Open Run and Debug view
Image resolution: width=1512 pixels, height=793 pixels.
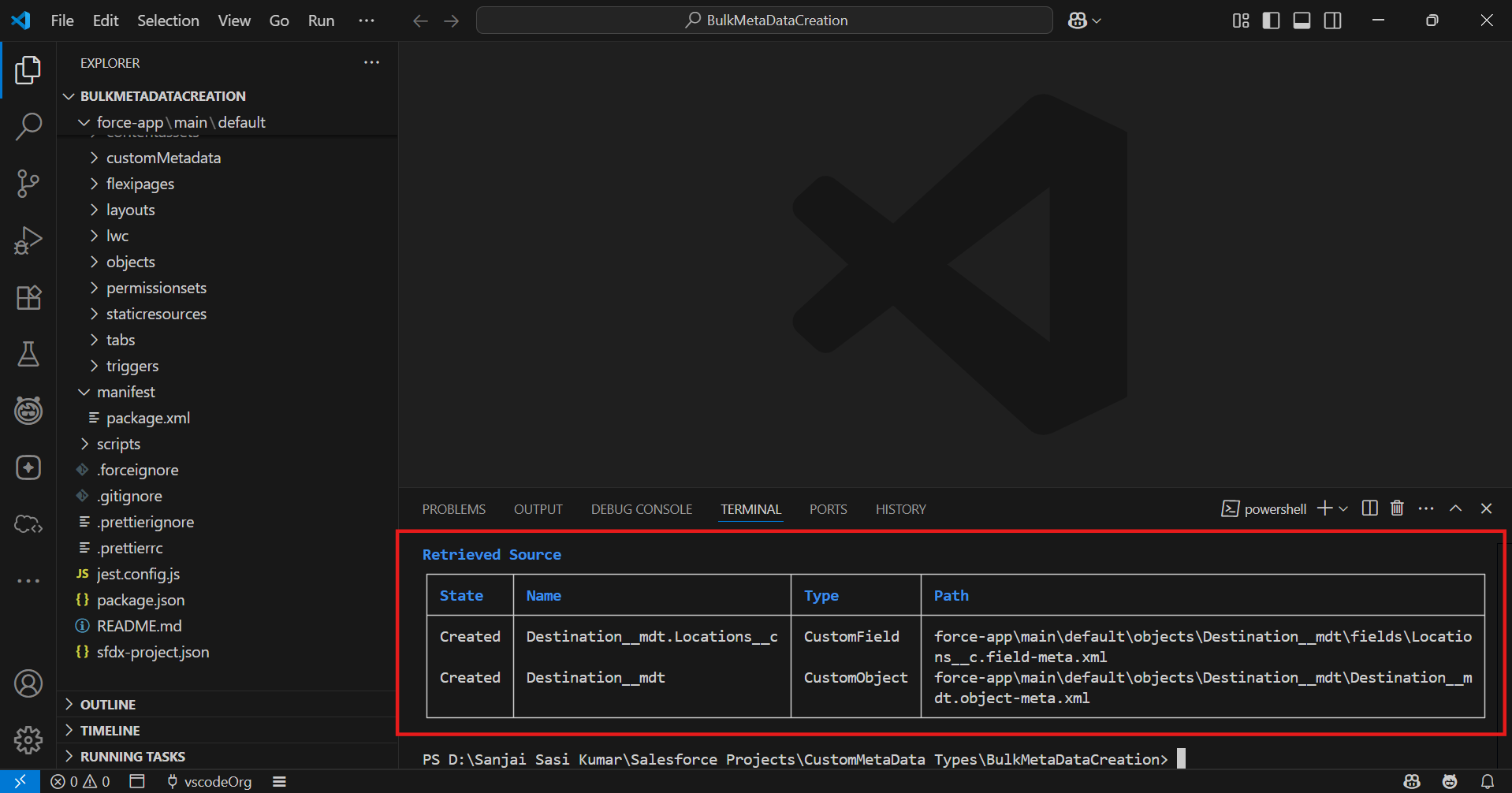28,240
